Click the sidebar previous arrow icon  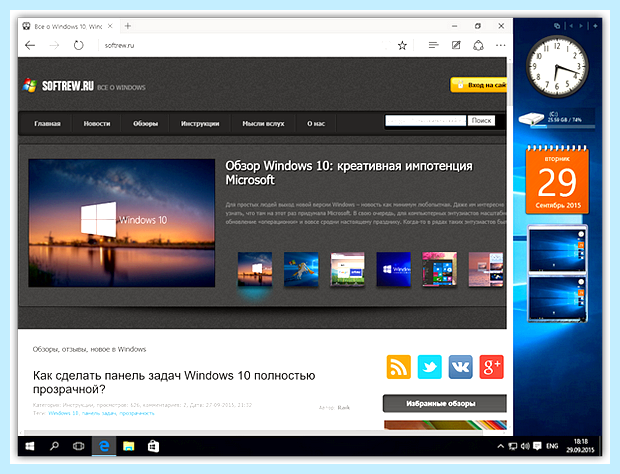pos(571,26)
